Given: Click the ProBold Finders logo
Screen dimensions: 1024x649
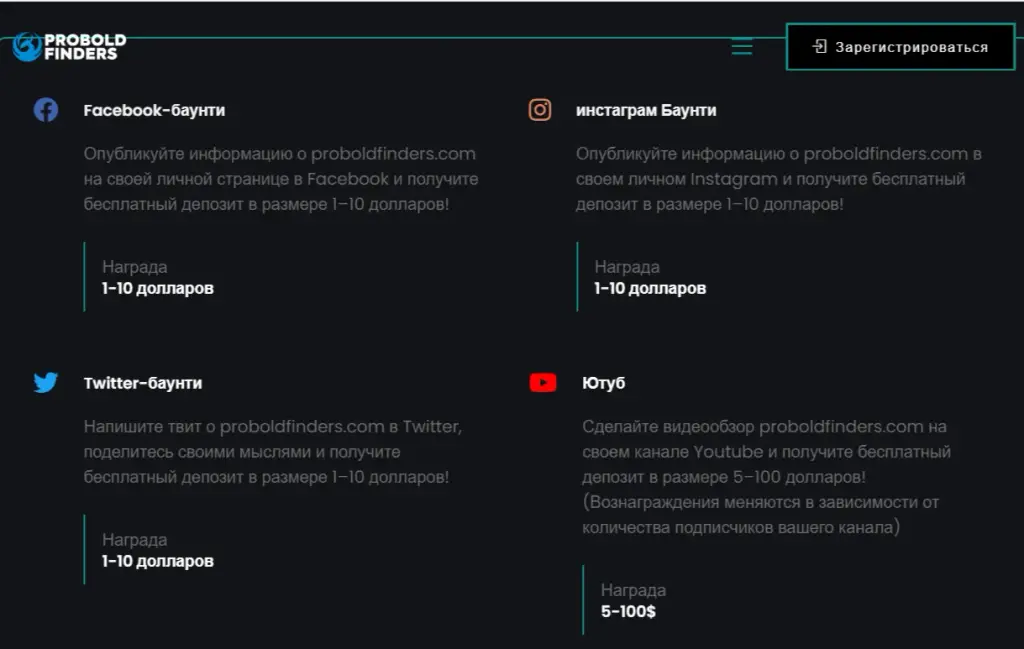Looking at the screenshot, I should tap(69, 47).
